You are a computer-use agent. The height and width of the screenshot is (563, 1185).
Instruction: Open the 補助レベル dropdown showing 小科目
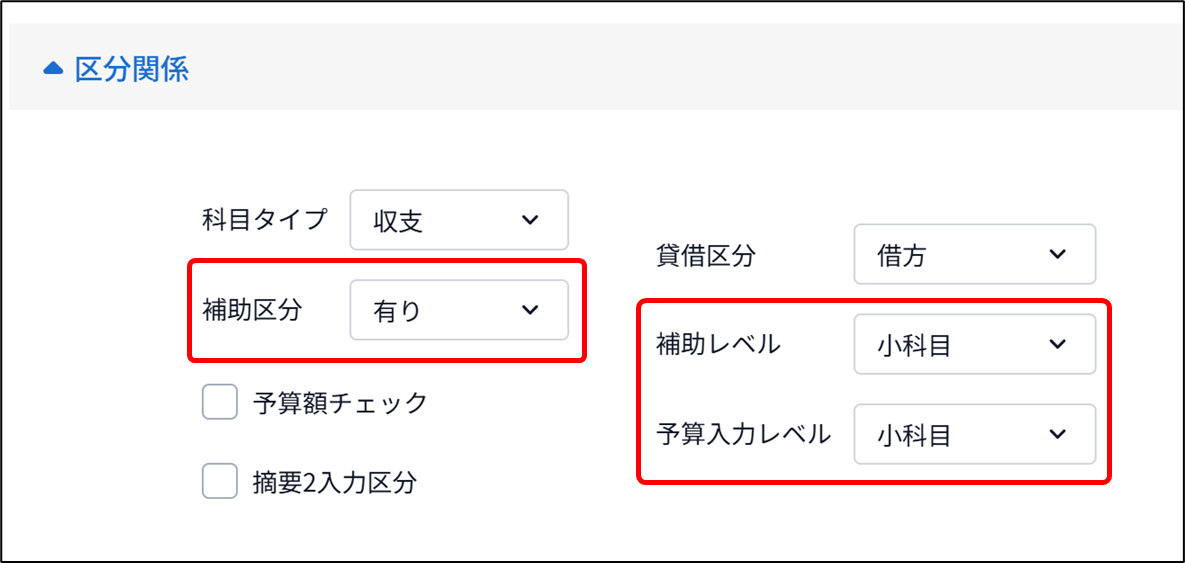click(975, 344)
